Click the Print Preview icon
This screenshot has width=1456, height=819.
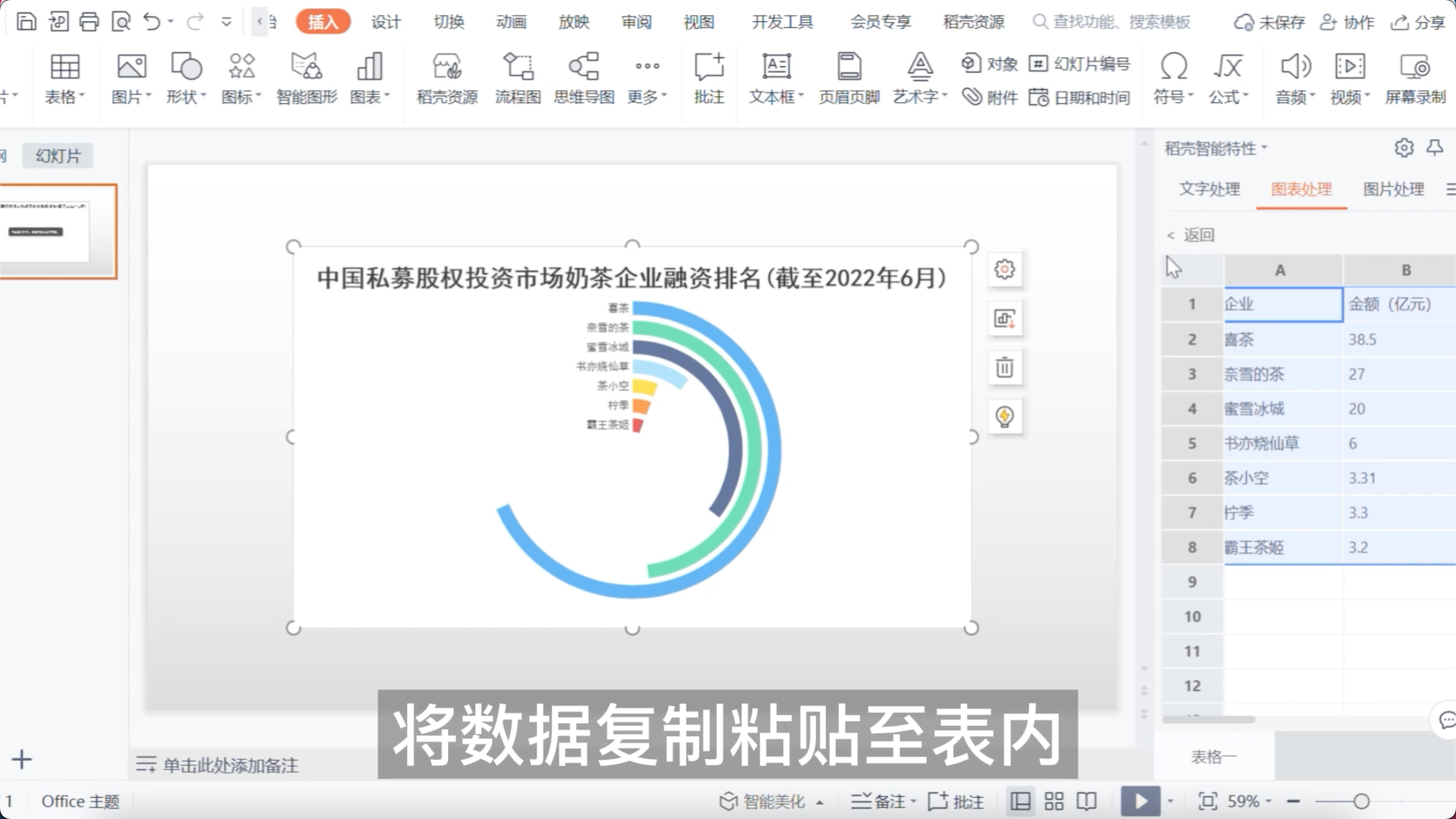click(121, 21)
